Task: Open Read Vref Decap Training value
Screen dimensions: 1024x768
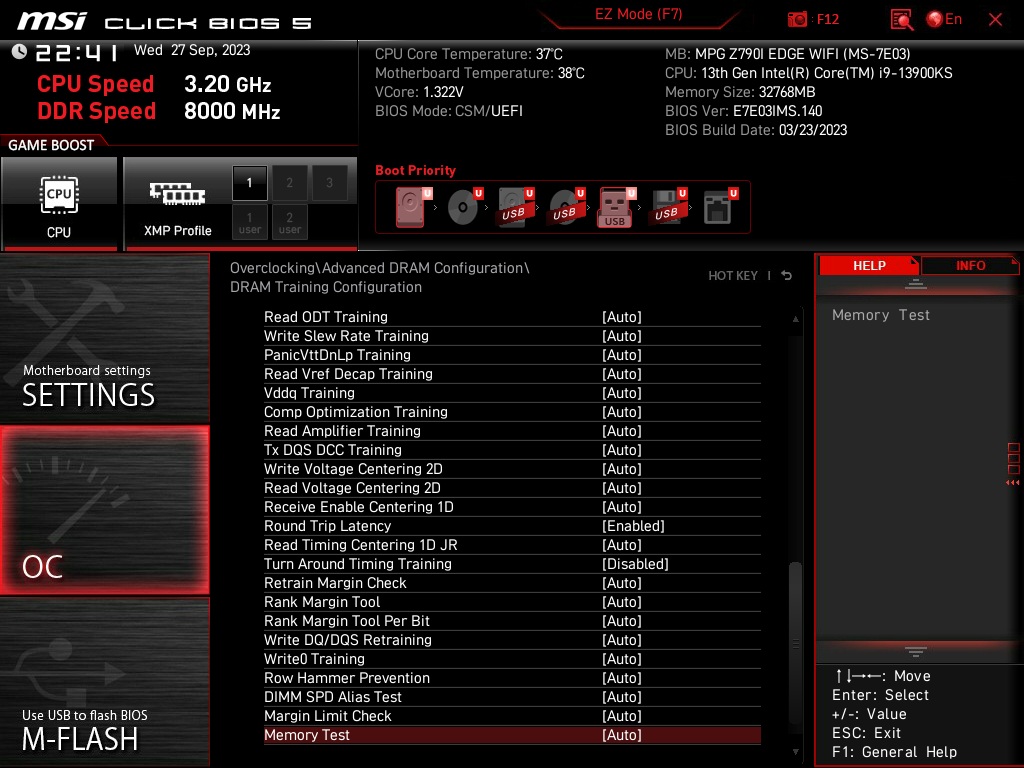Action: [x=622, y=374]
